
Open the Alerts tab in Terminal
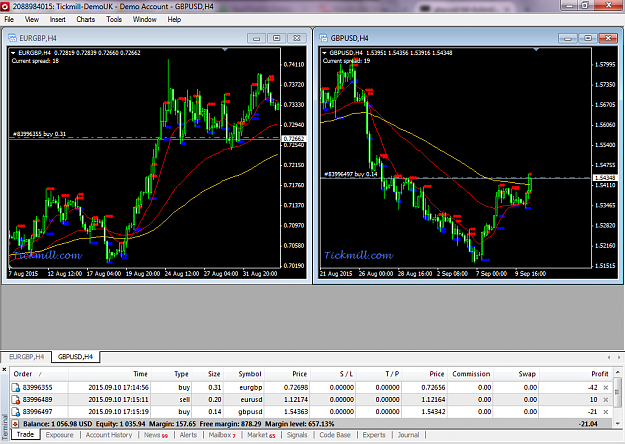click(188, 435)
